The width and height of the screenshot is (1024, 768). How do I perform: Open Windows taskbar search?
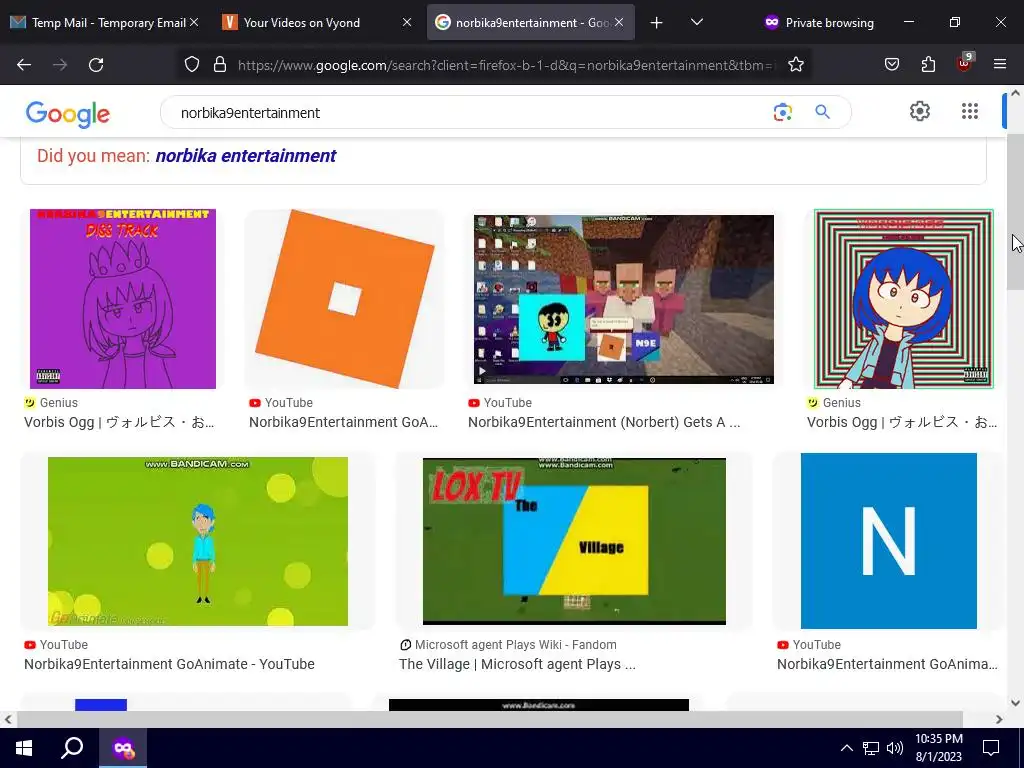(x=72, y=748)
